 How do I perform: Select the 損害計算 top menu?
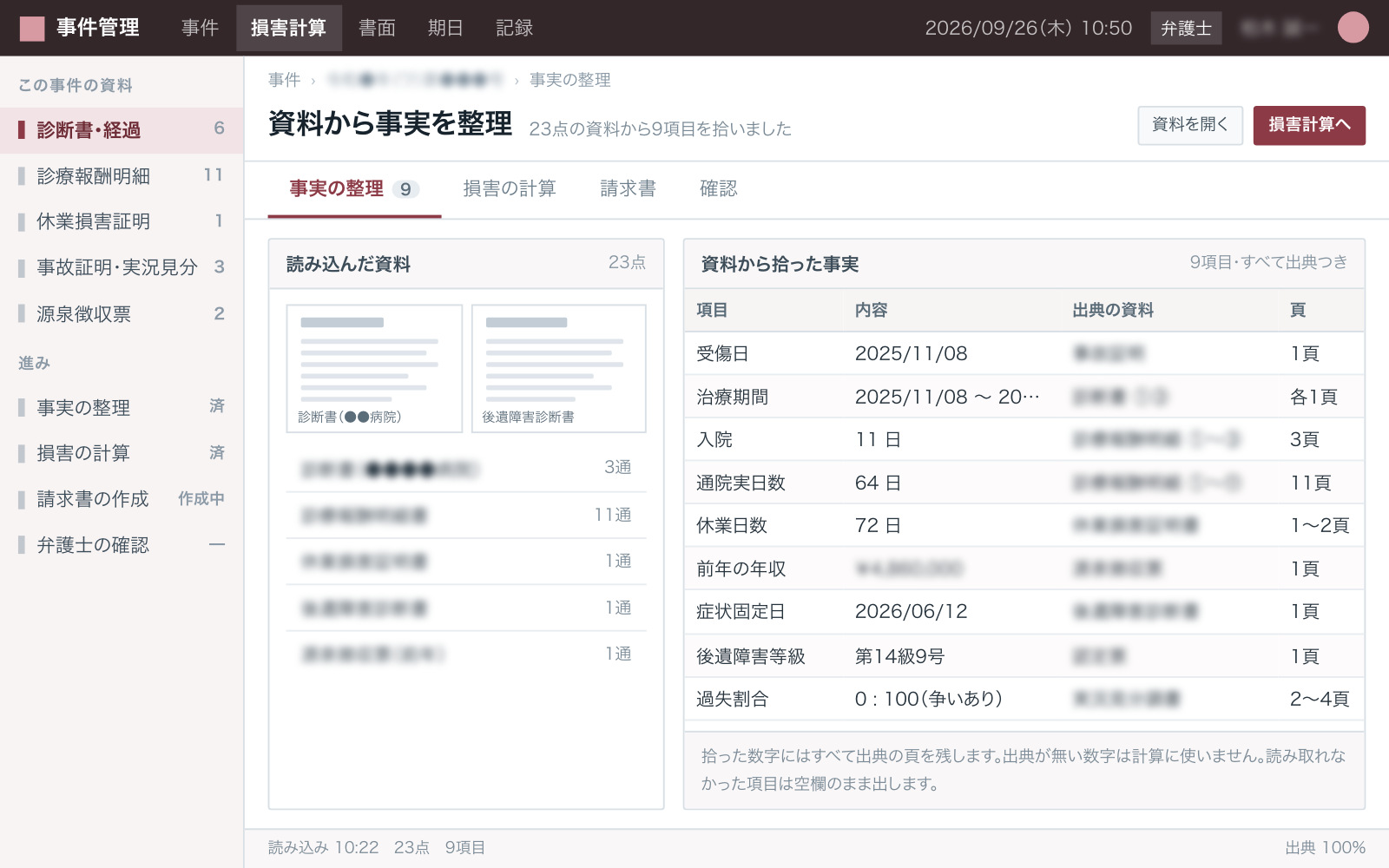pos(288,28)
